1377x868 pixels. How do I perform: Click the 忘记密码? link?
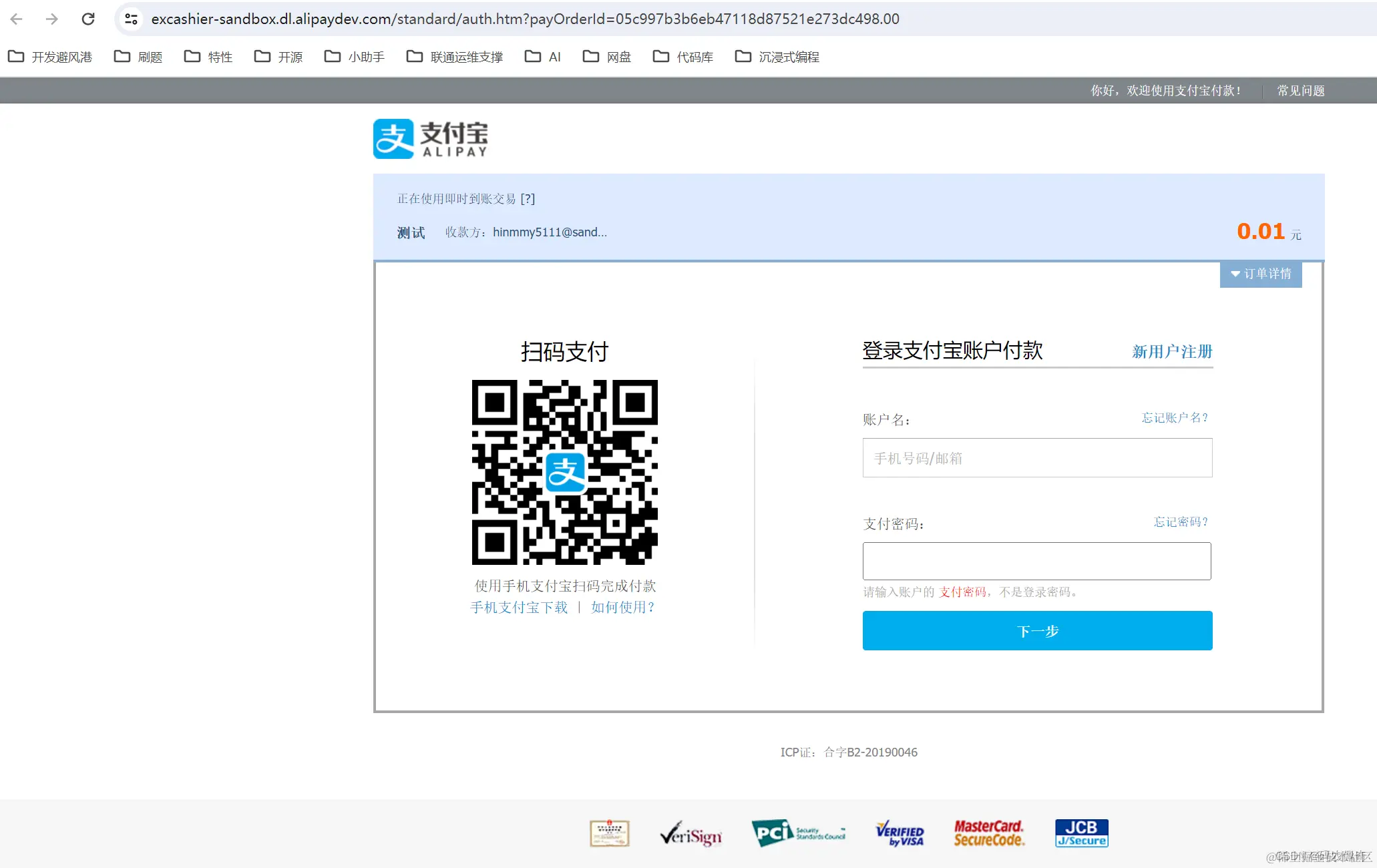coord(1181,521)
